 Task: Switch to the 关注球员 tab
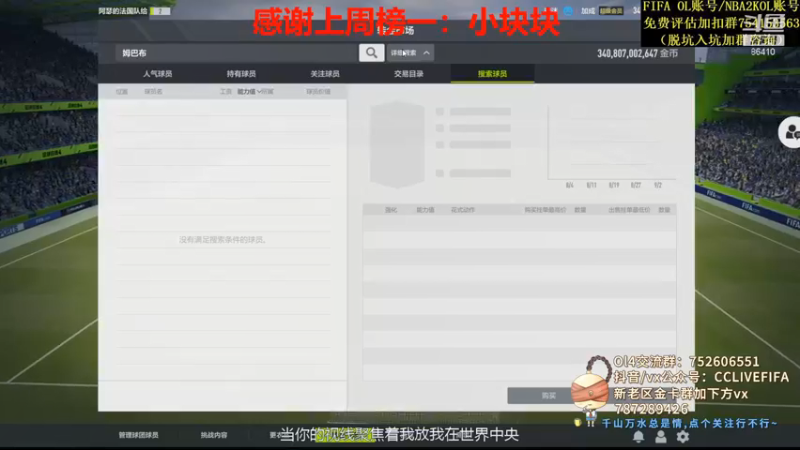[325, 74]
